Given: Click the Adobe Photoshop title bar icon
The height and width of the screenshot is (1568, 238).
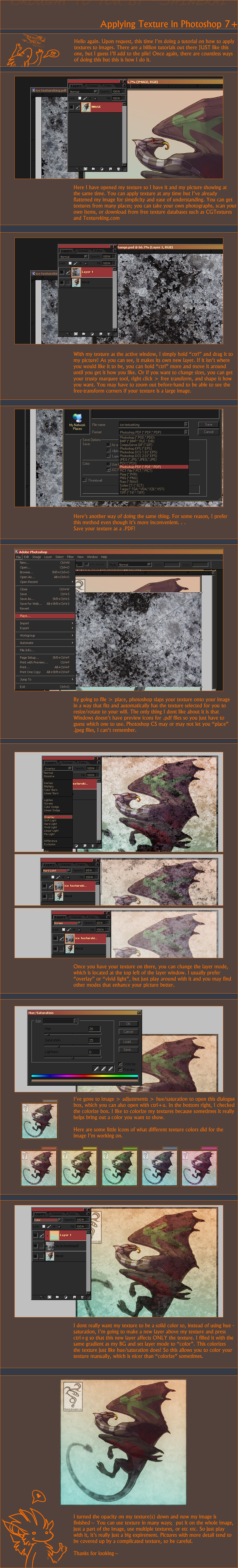Looking at the screenshot, I should coord(16,551).
